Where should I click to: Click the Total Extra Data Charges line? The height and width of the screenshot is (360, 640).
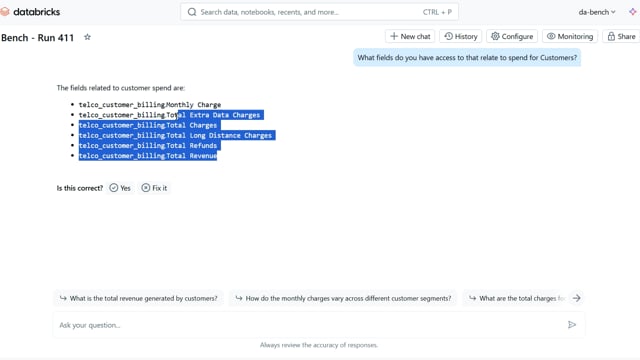[x=169, y=115]
